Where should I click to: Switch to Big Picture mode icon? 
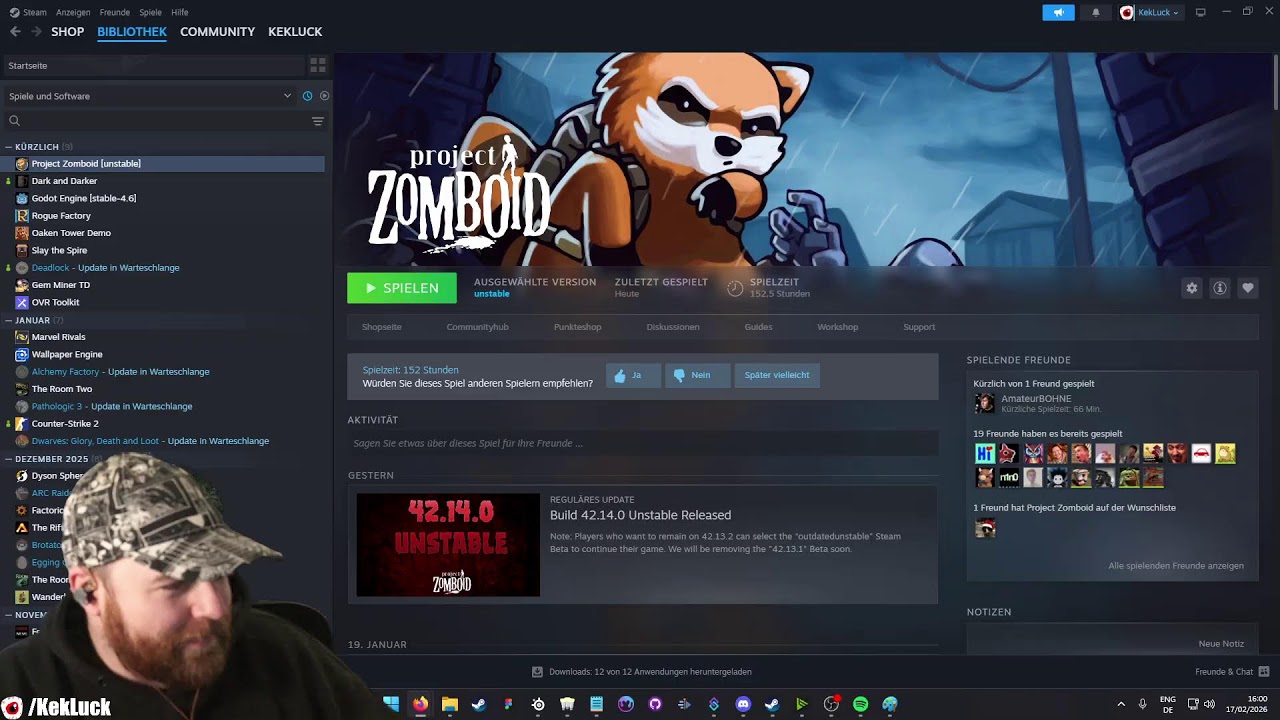pyautogui.click(x=1201, y=12)
